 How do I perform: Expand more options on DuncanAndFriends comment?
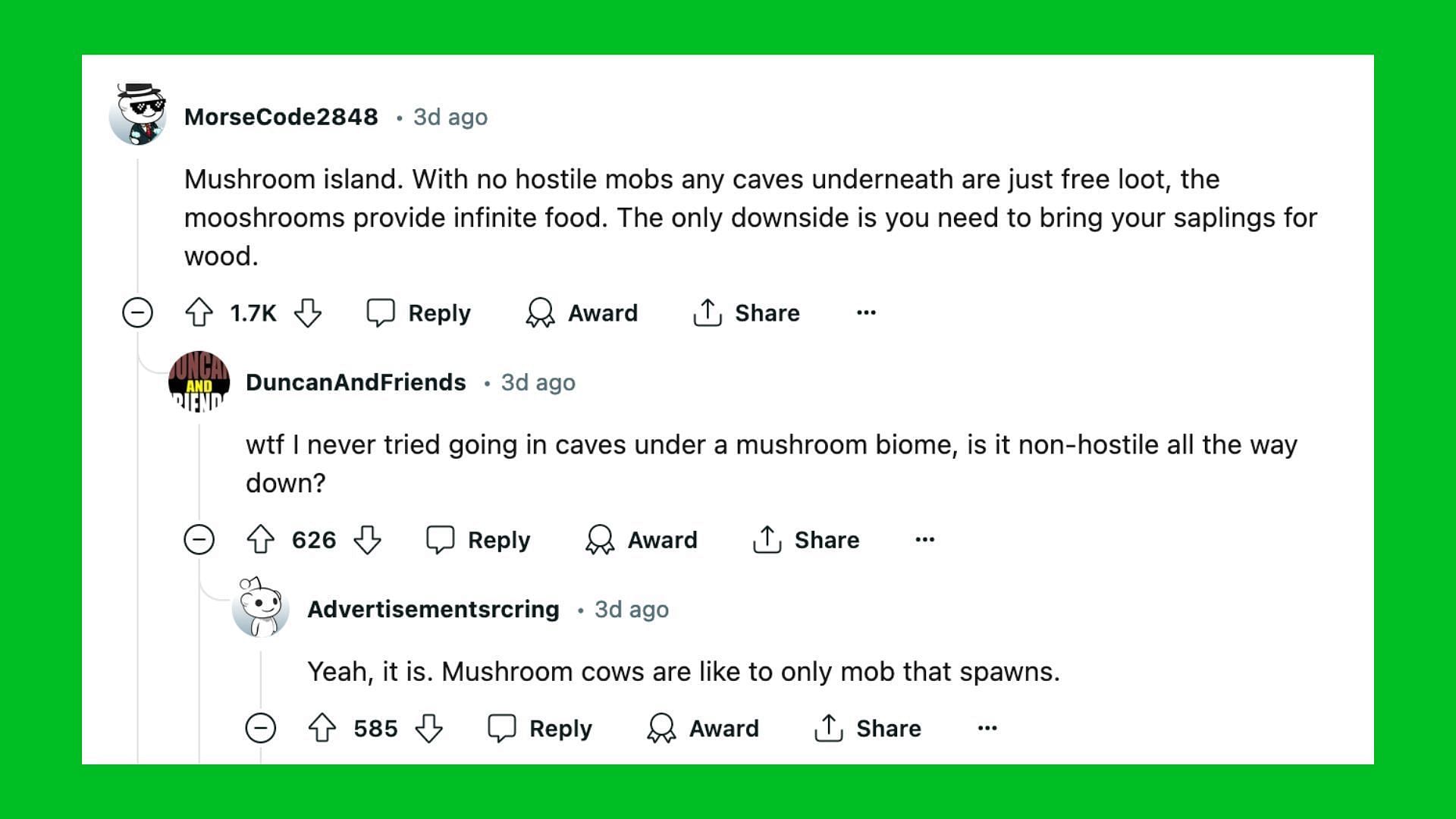point(922,539)
